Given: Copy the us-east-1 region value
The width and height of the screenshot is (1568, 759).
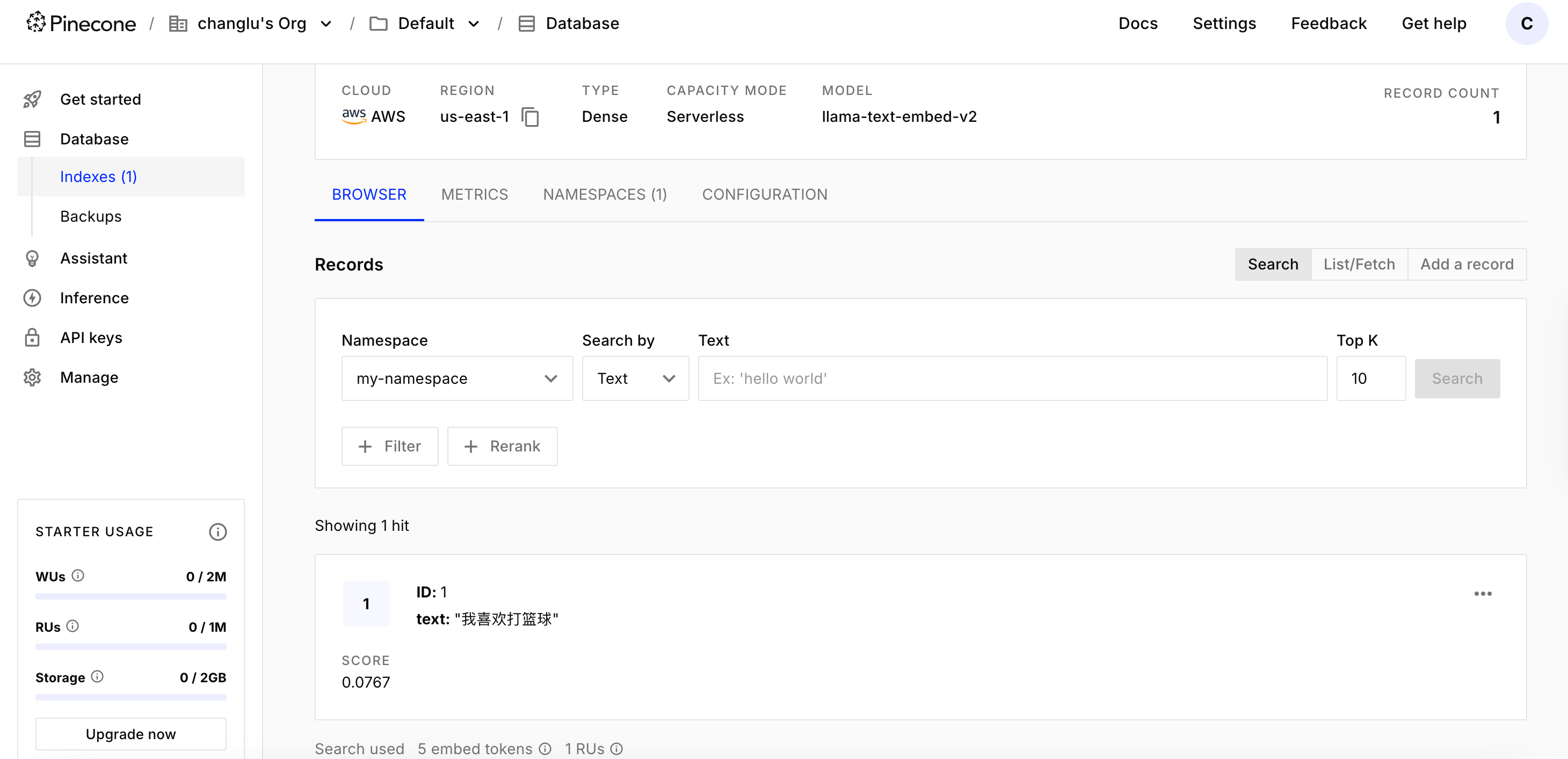Looking at the screenshot, I should coord(530,117).
